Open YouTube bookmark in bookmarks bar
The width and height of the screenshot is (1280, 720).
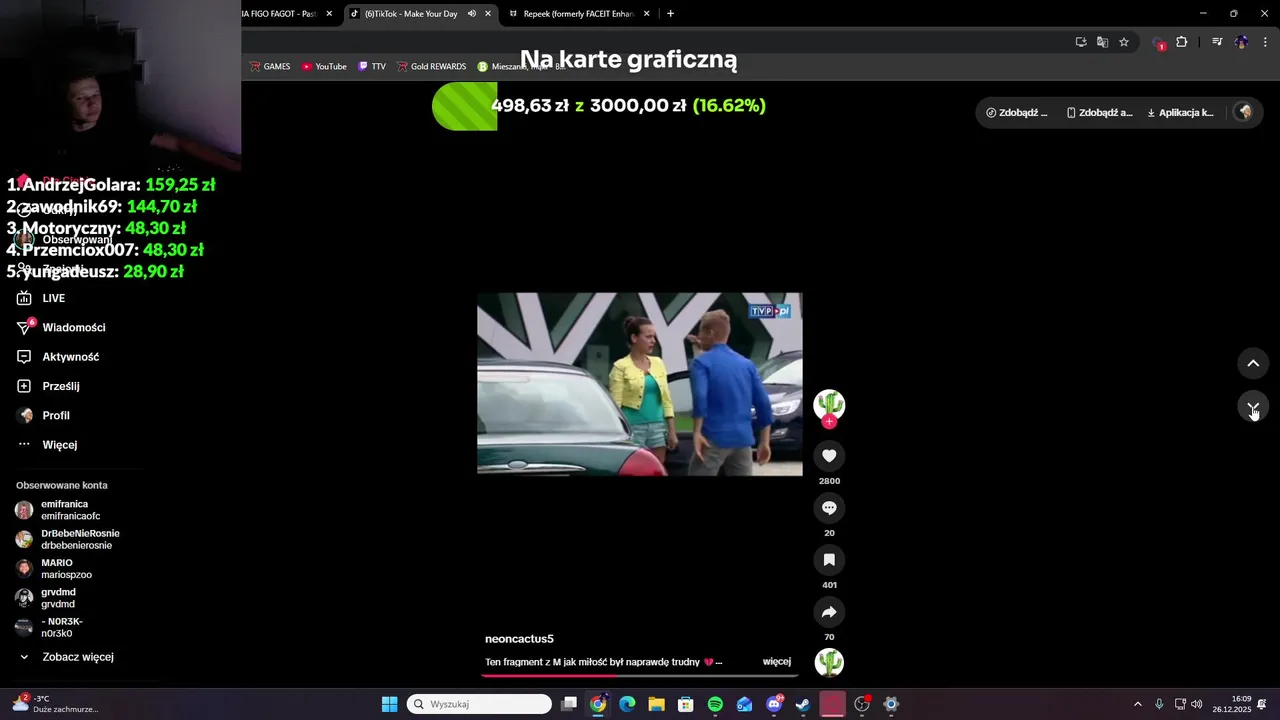pos(324,67)
